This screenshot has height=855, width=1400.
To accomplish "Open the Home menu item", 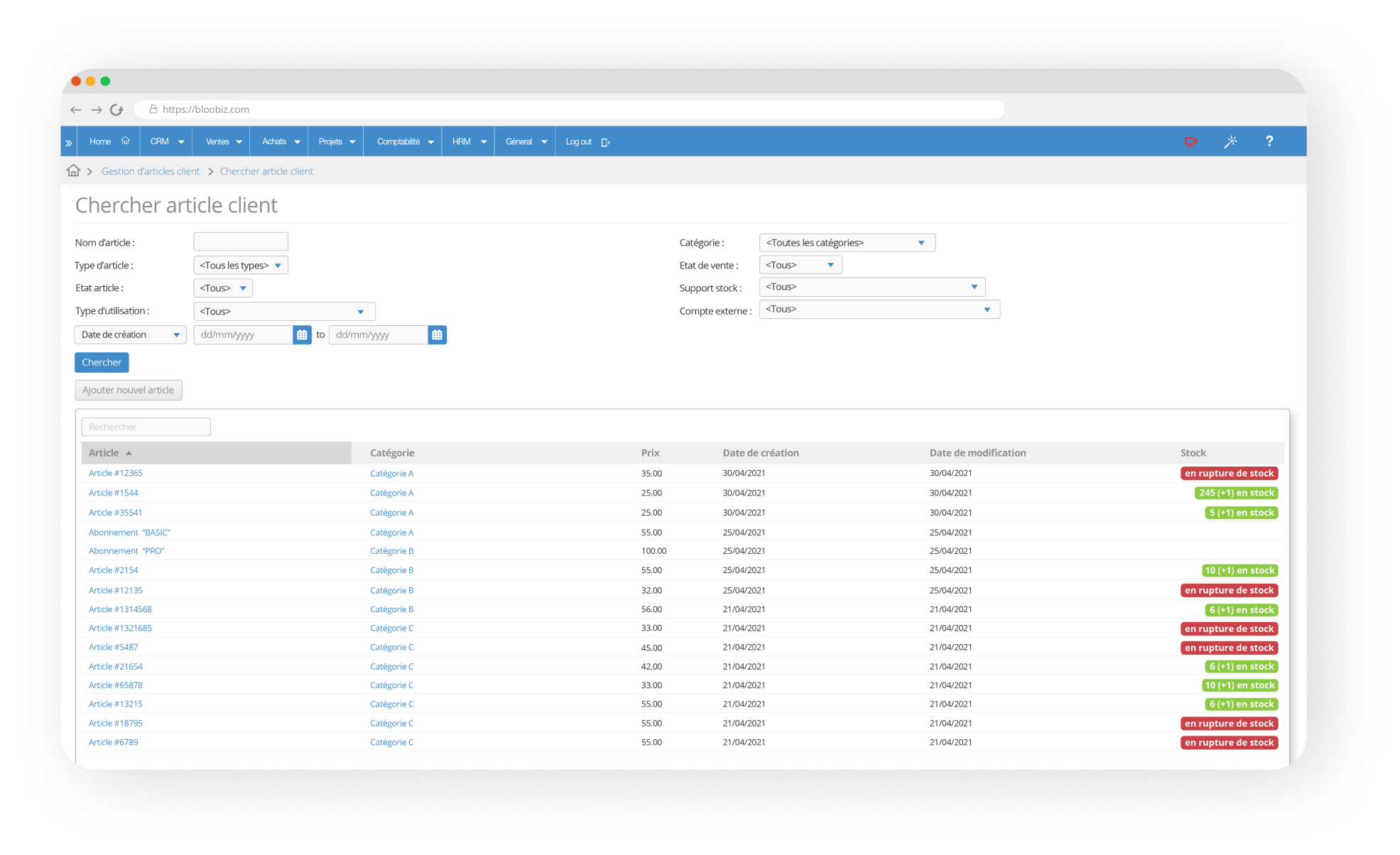I will coord(109,141).
